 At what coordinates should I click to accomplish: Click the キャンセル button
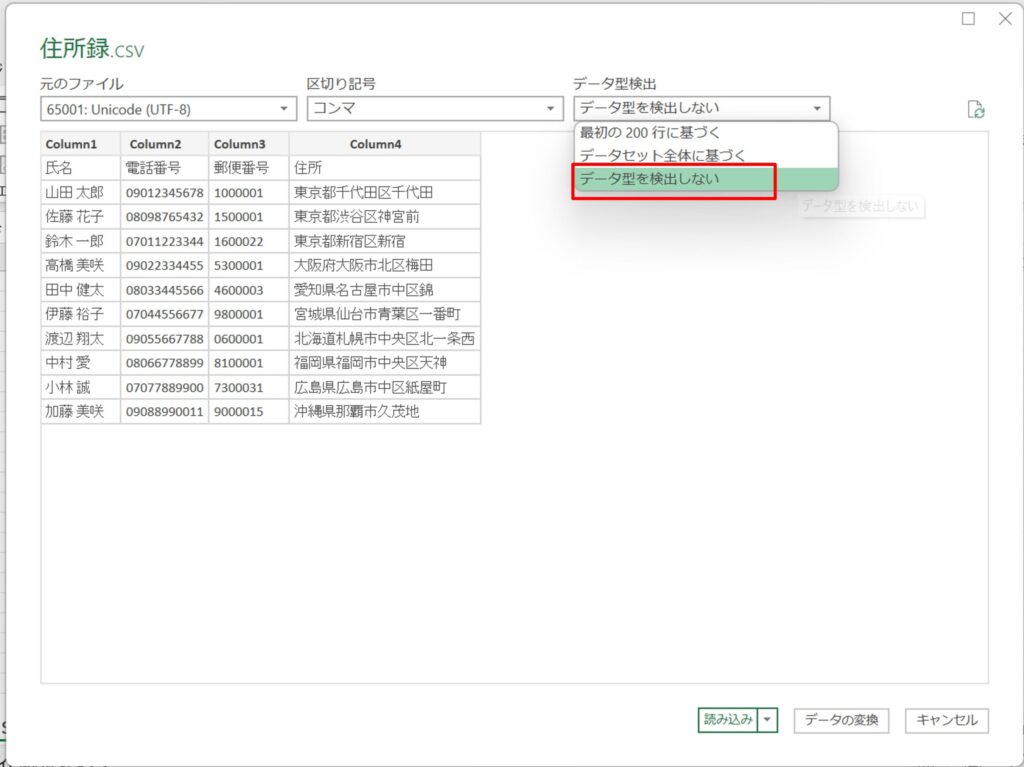pos(947,720)
